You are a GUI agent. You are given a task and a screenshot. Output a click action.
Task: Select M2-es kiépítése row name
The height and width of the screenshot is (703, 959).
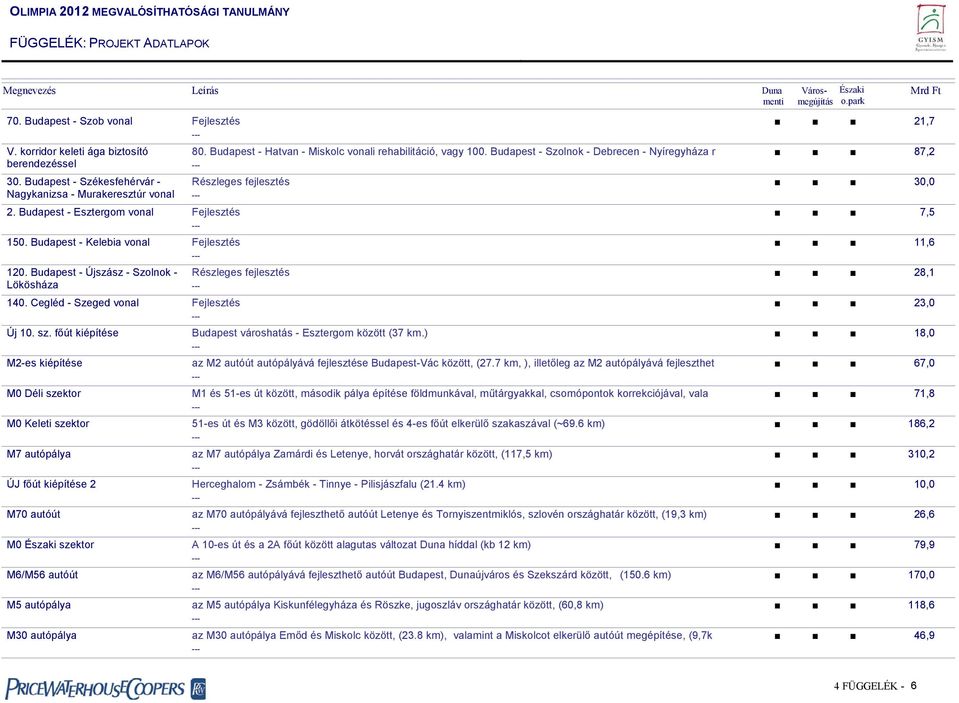(x=44, y=363)
